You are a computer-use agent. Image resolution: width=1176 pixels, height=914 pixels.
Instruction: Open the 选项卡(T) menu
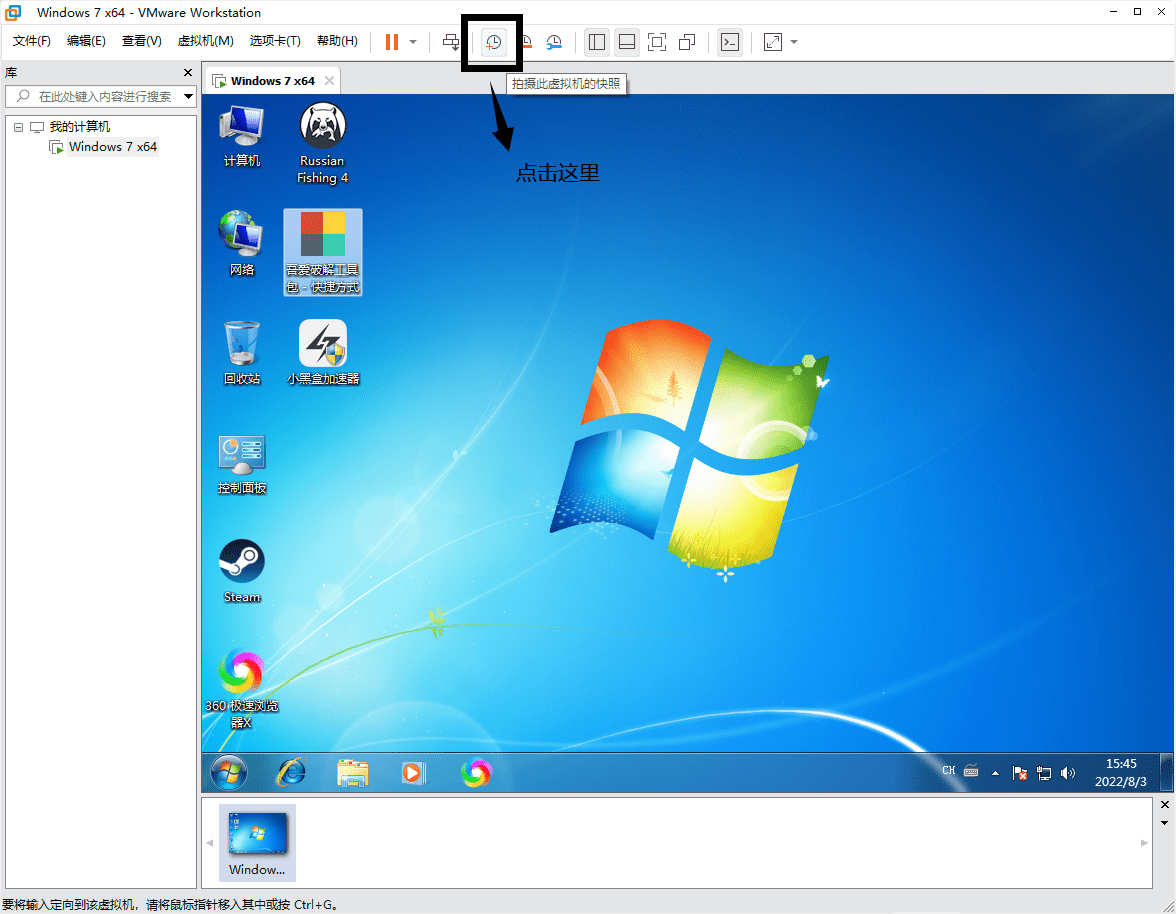coord(274,40)
